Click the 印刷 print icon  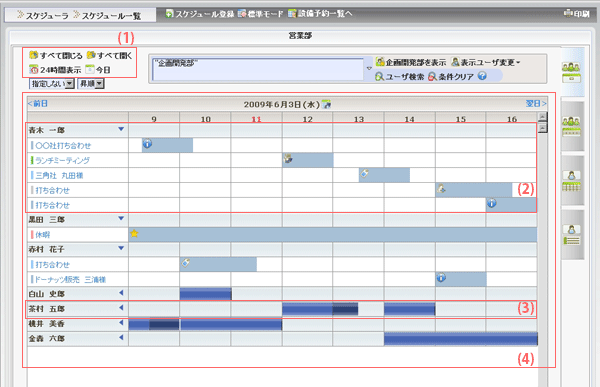pos(567,13)
